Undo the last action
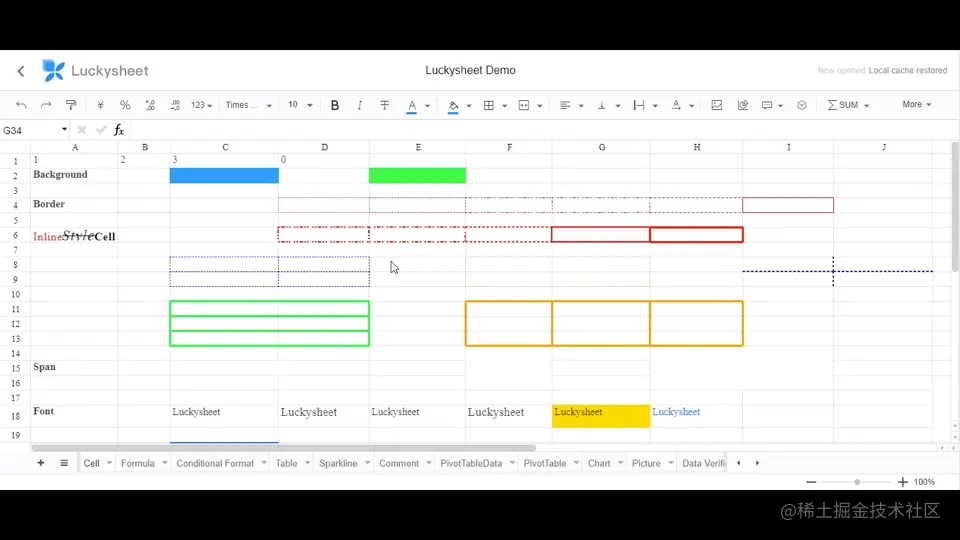Viewport: 960px width, 540px height. coord(21,105)
